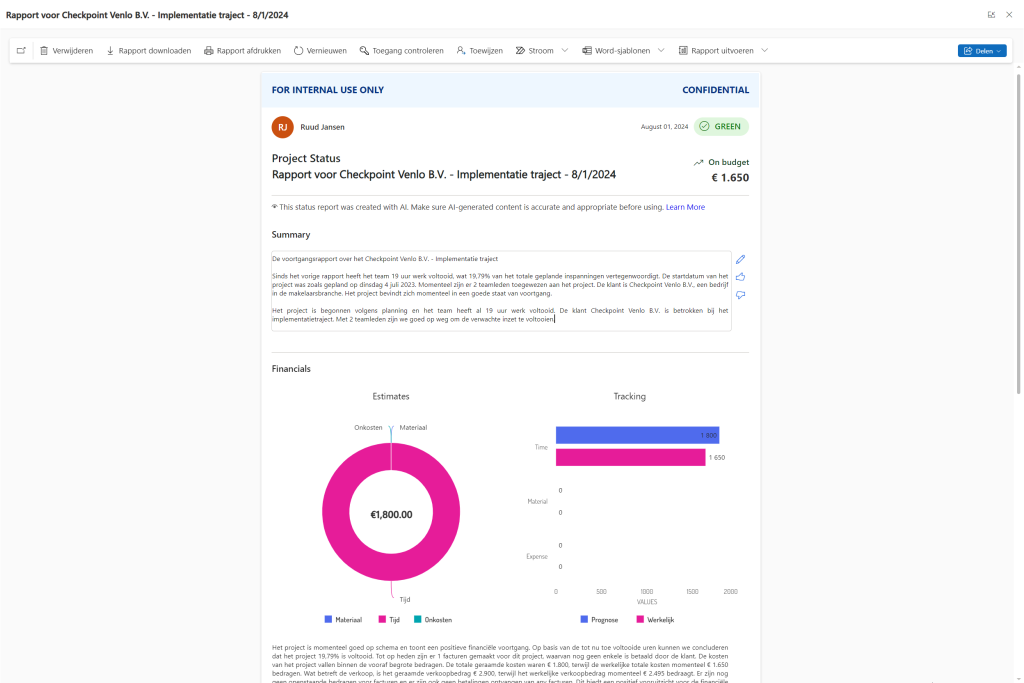Click the Materiaal legend color swatch
Screen dimensions: 1024x683
pos(328,619)
